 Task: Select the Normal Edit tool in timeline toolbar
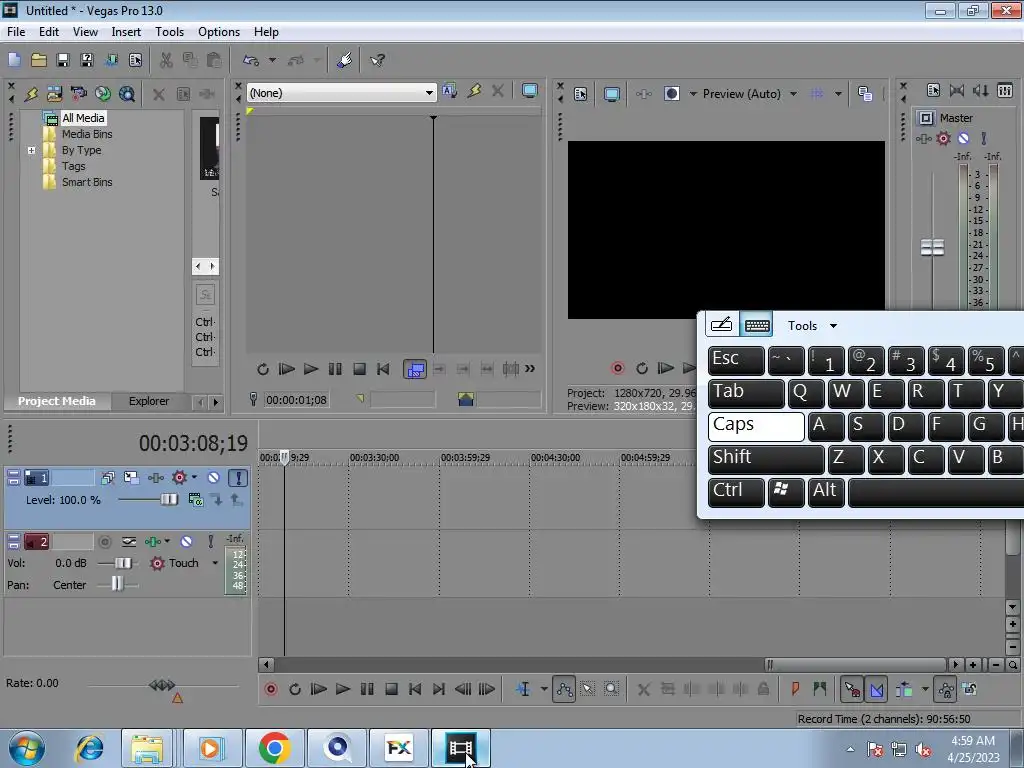pos(523,689)
